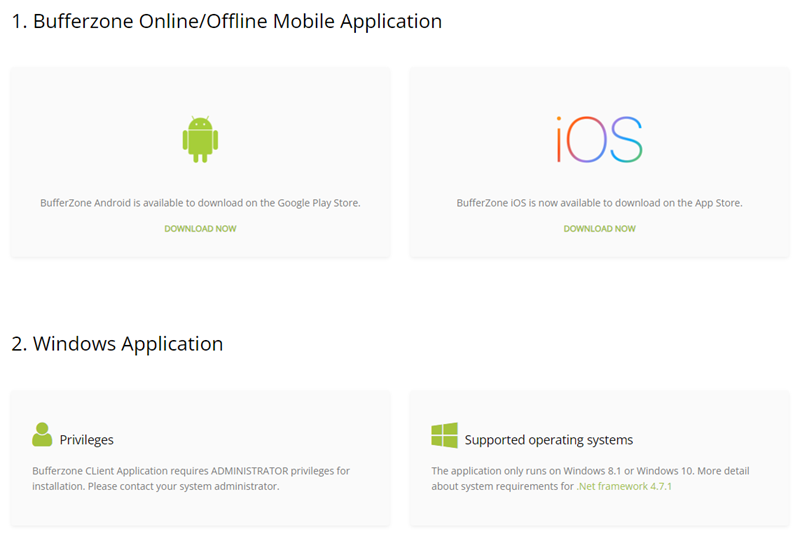Download Now link under iOS card
The image size is (800, 560).
click(599, 229)
